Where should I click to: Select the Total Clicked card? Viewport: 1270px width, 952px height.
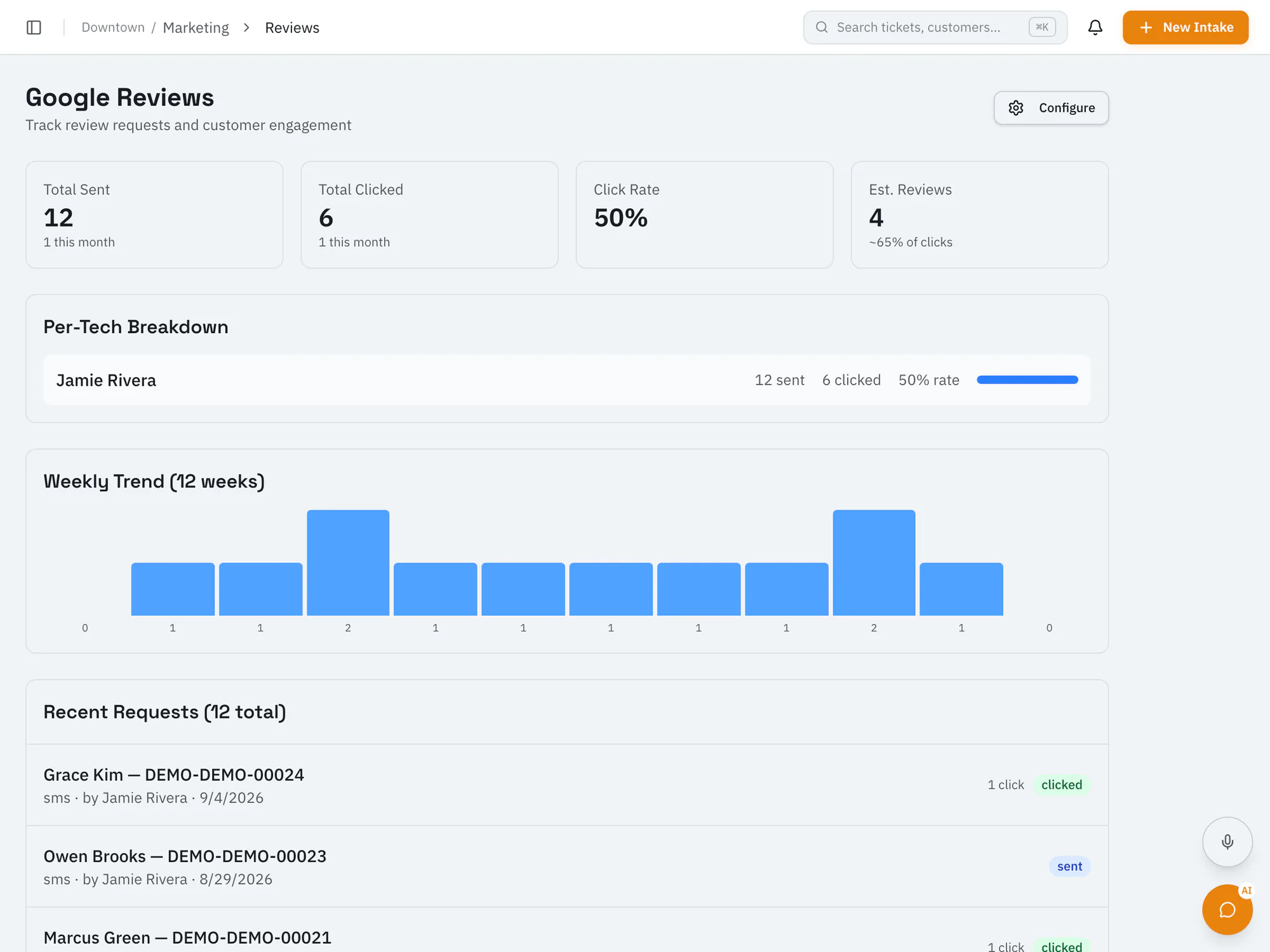click(x=429, y=215)
